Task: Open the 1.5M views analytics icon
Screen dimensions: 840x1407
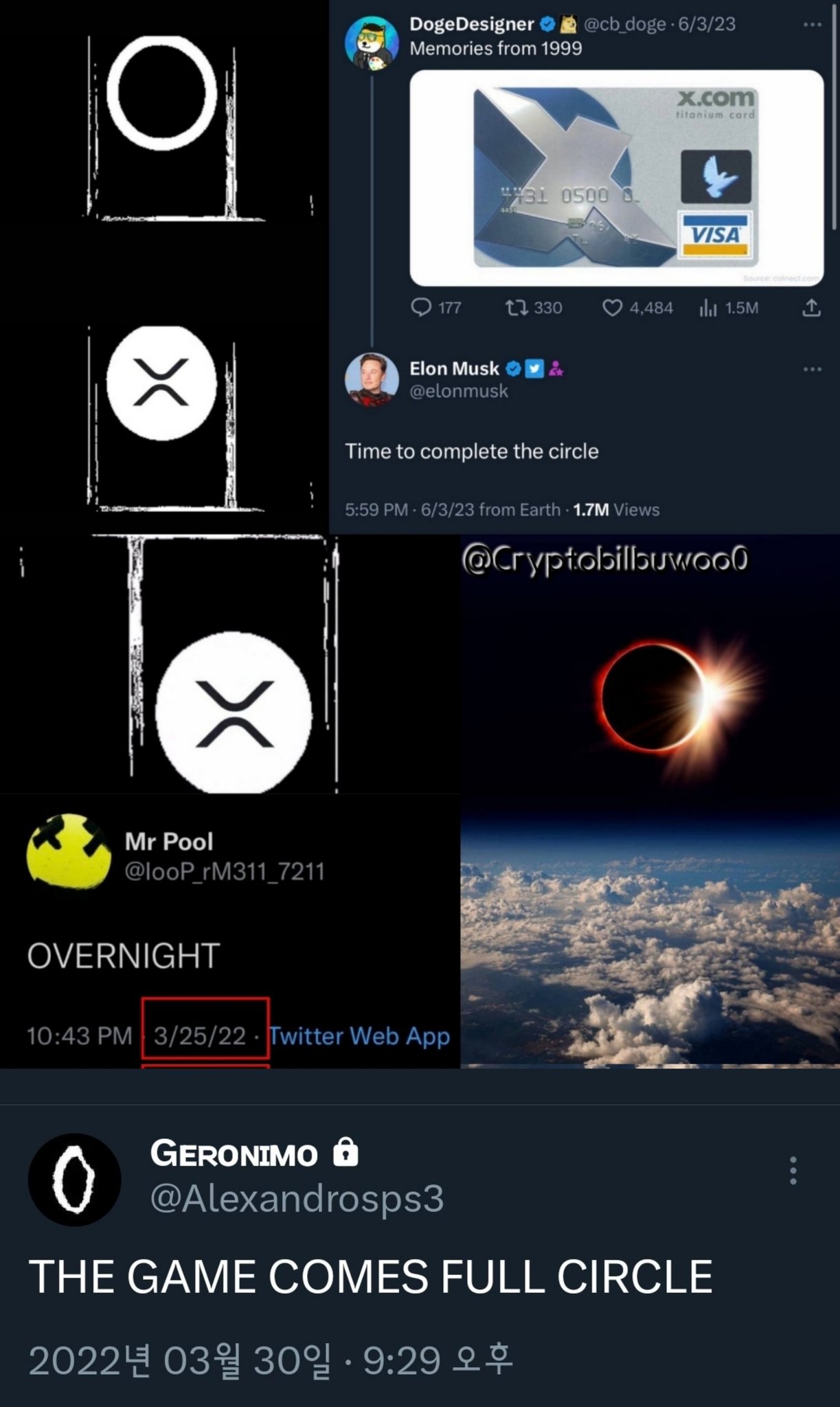Action: coord(708,308)
